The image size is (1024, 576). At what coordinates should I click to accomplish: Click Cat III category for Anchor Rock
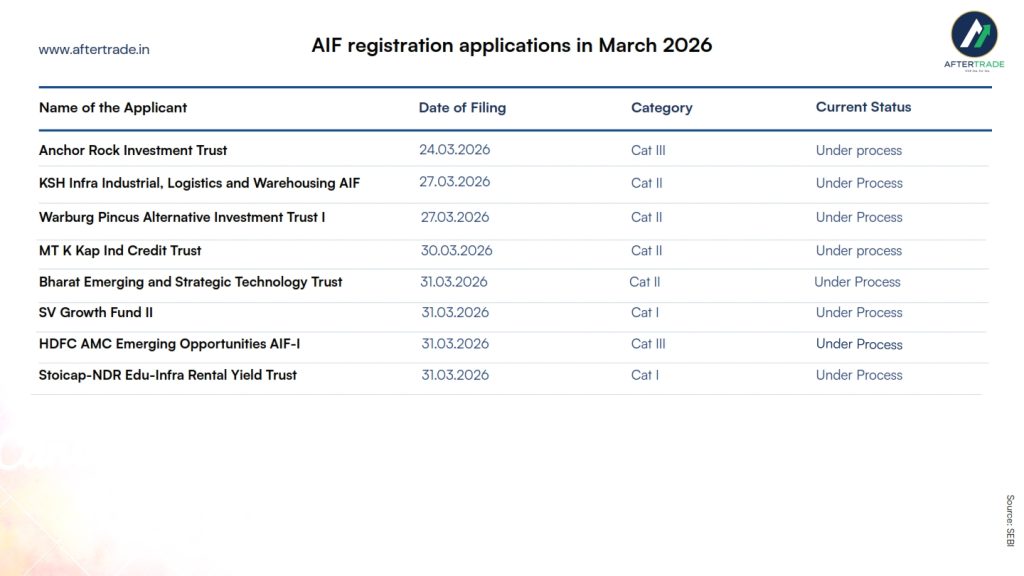[648, 150]
